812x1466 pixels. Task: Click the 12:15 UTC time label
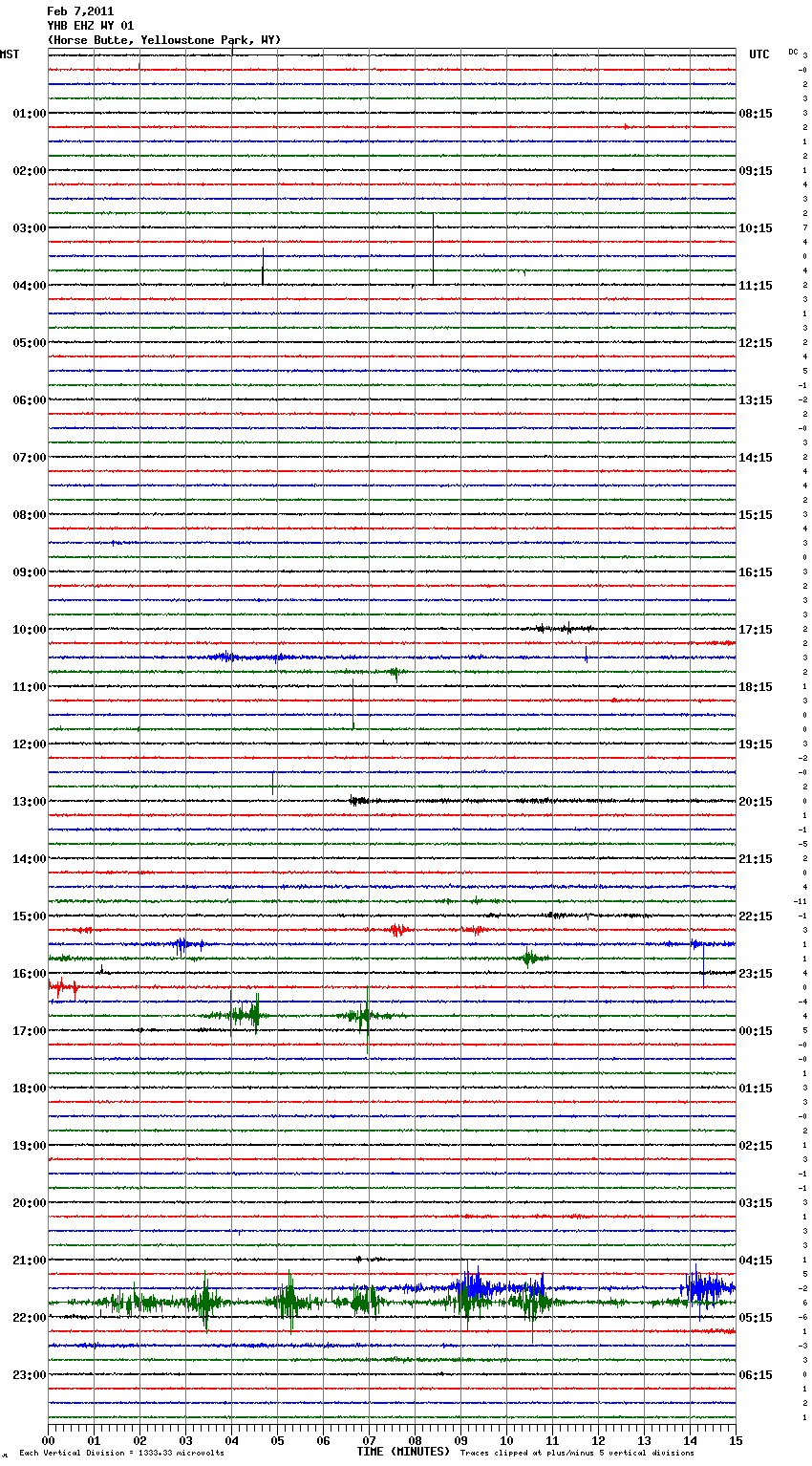(x=756, y=343)
